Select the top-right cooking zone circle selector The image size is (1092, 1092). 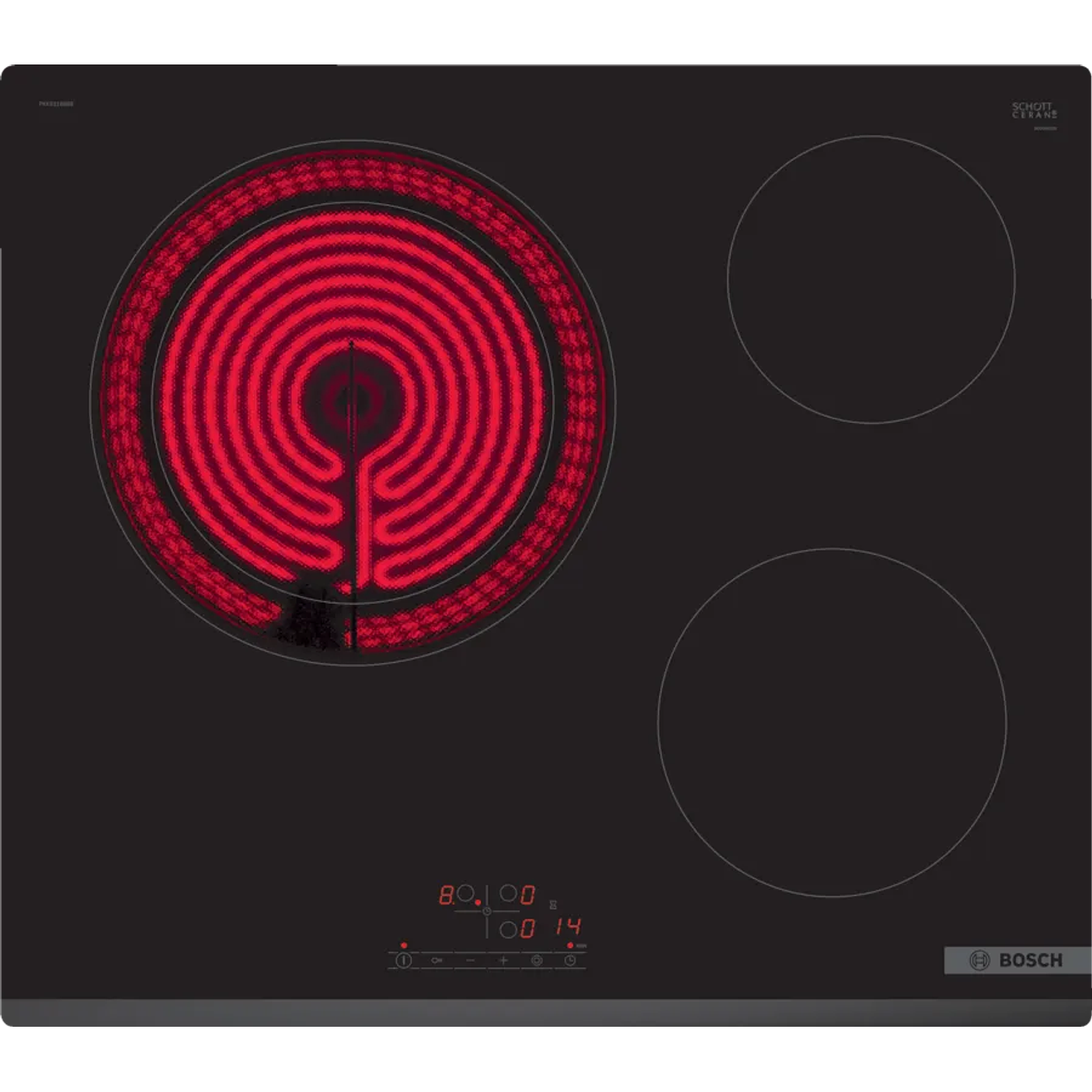[508, 893]
